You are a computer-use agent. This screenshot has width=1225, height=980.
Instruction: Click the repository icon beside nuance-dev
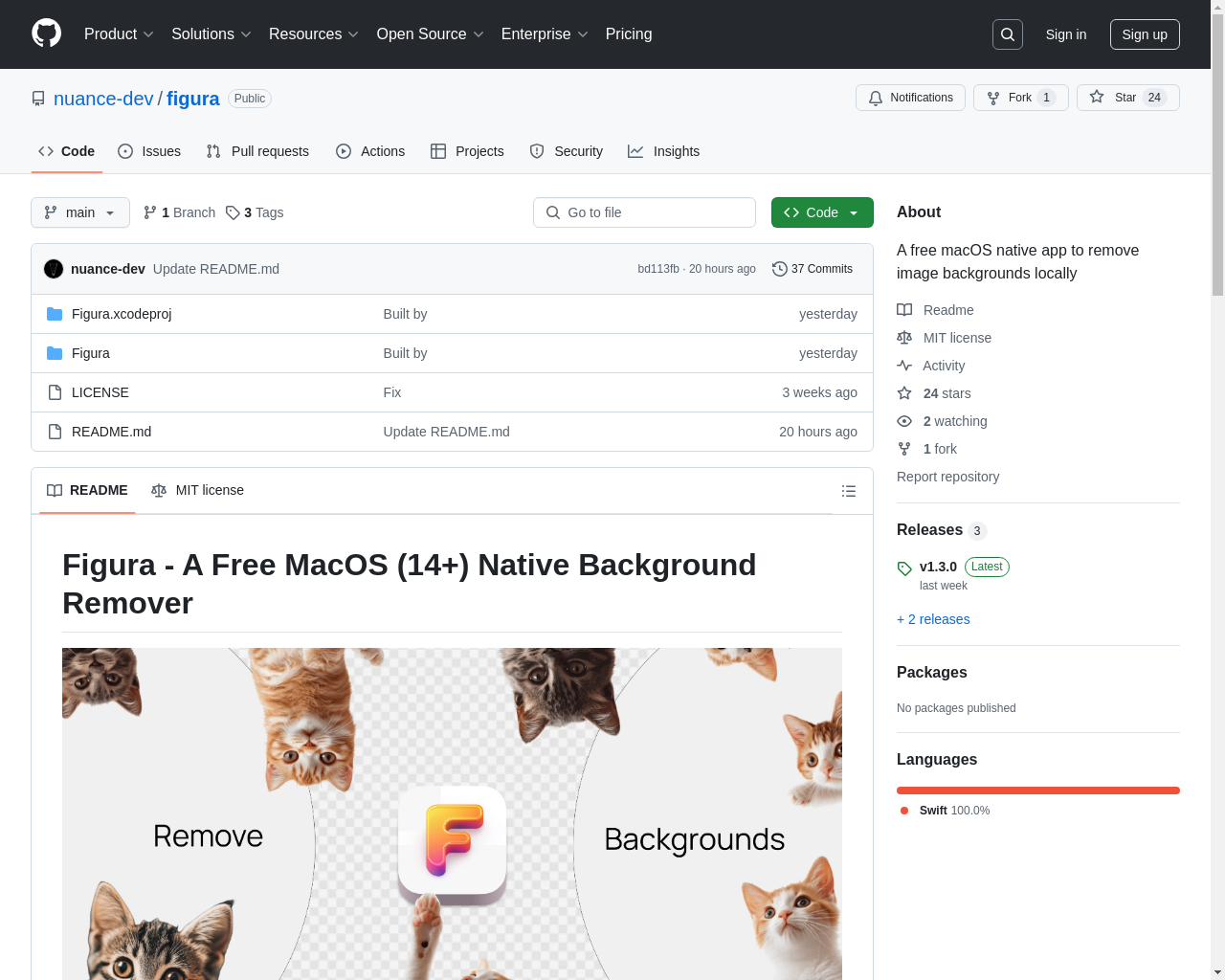[x=38, y=99]
